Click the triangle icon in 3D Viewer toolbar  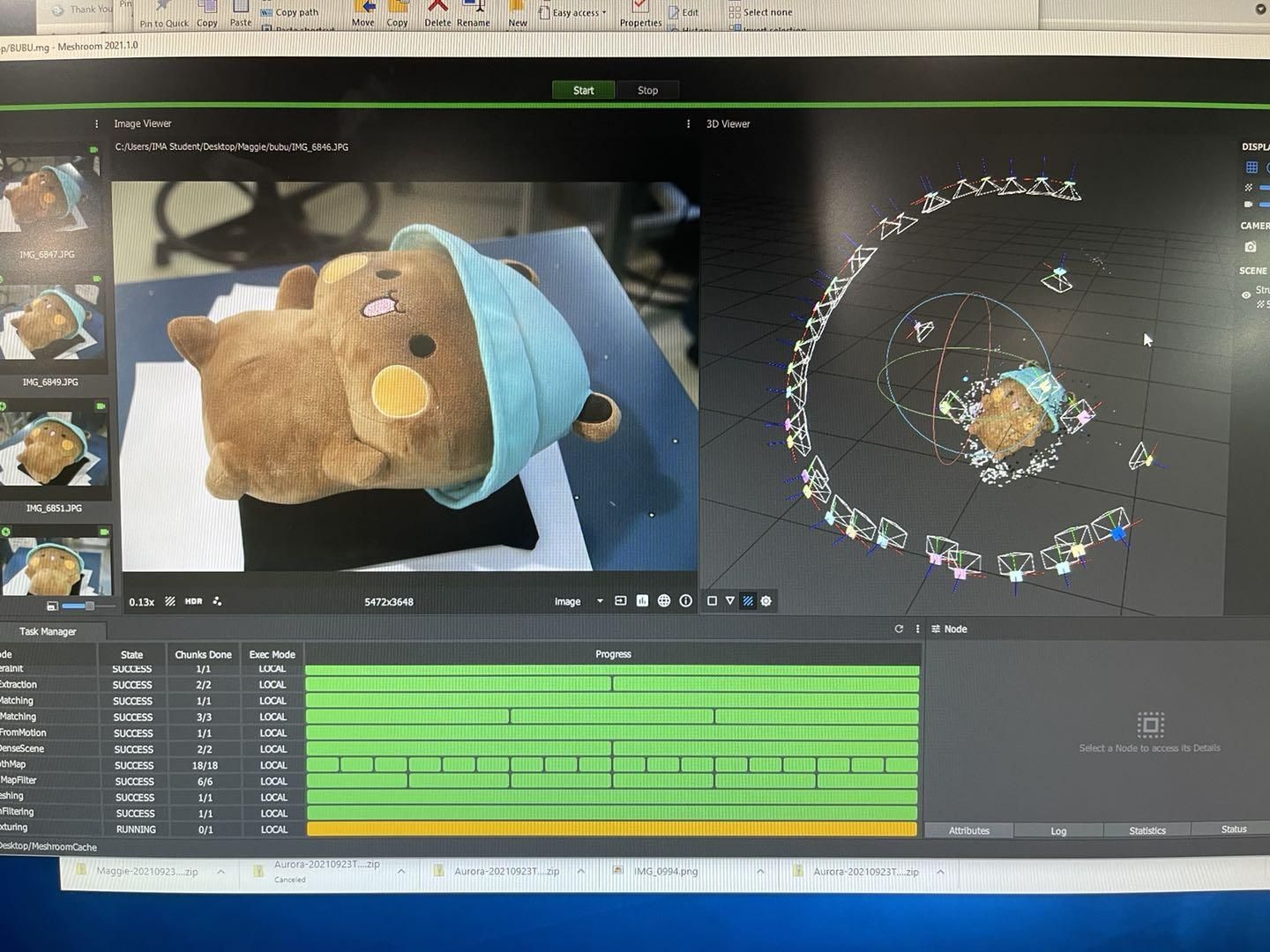click(730, 601)
